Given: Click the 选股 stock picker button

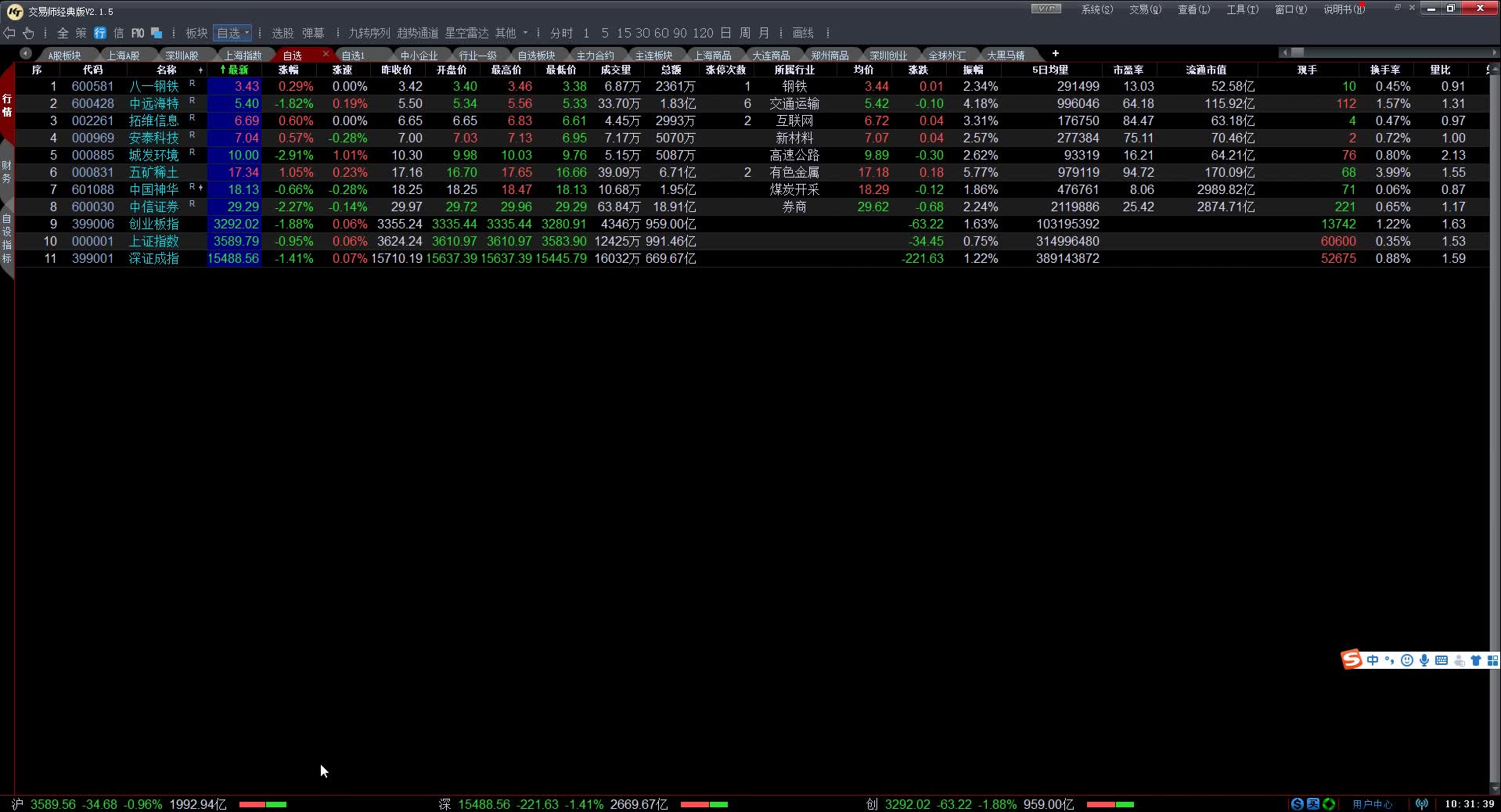Looking at the screenshot, I should point(283,33).
